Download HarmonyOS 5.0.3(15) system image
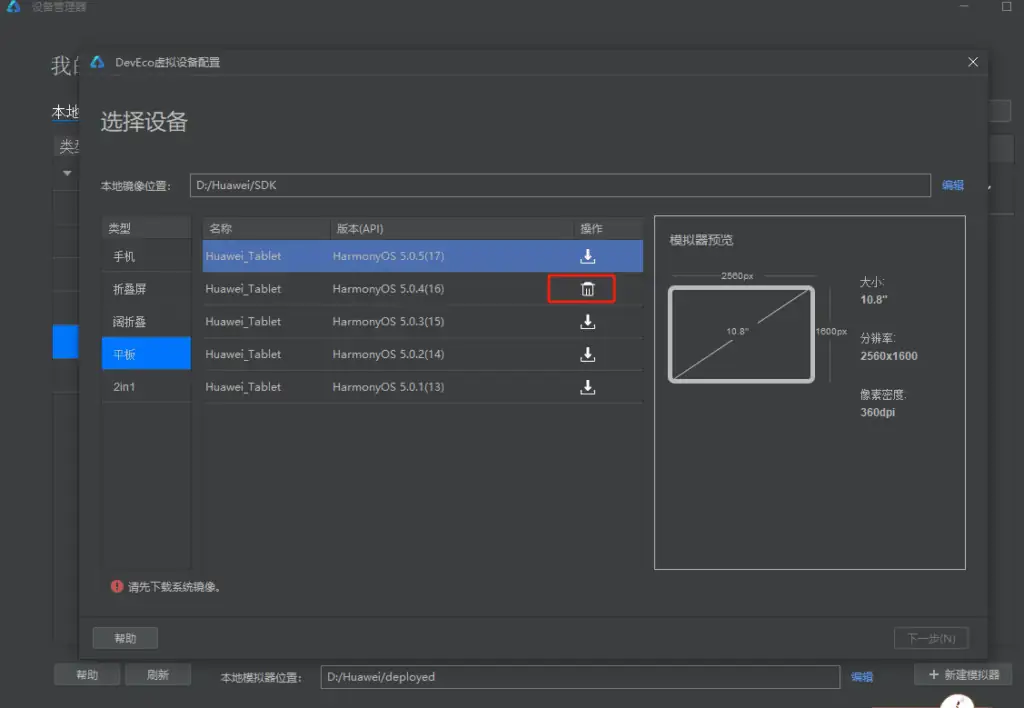The image size is (1024, 708). [588, 321]
